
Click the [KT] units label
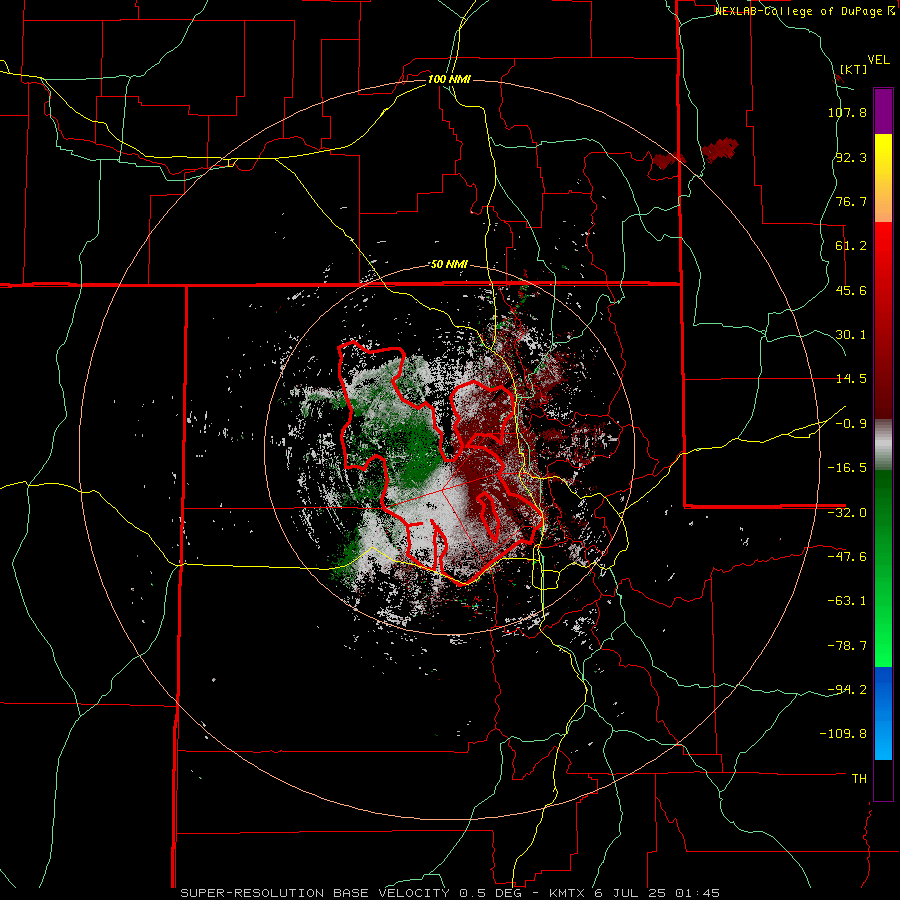pyautogui.click(x=854, y=69)
